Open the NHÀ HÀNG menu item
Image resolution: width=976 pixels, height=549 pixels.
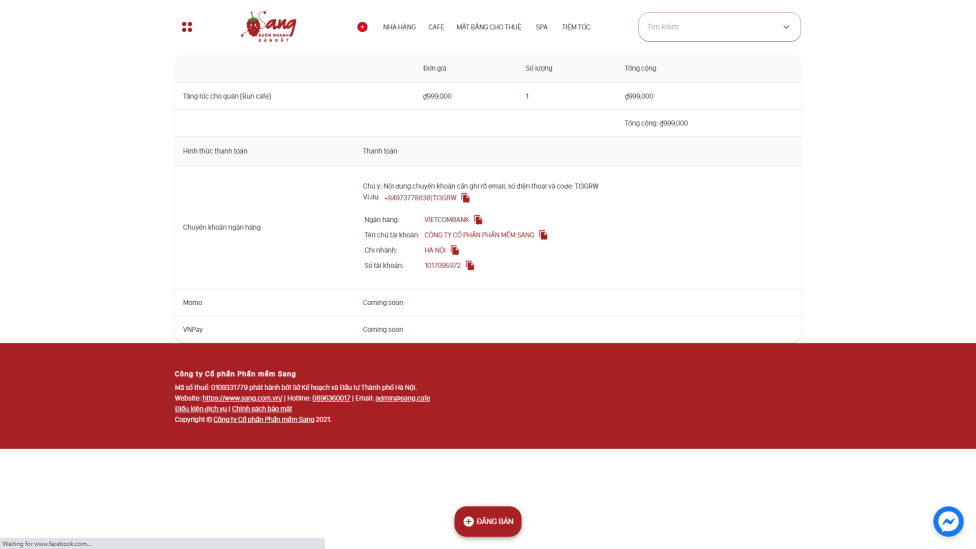pyautogui.click(x=399, y=27)
